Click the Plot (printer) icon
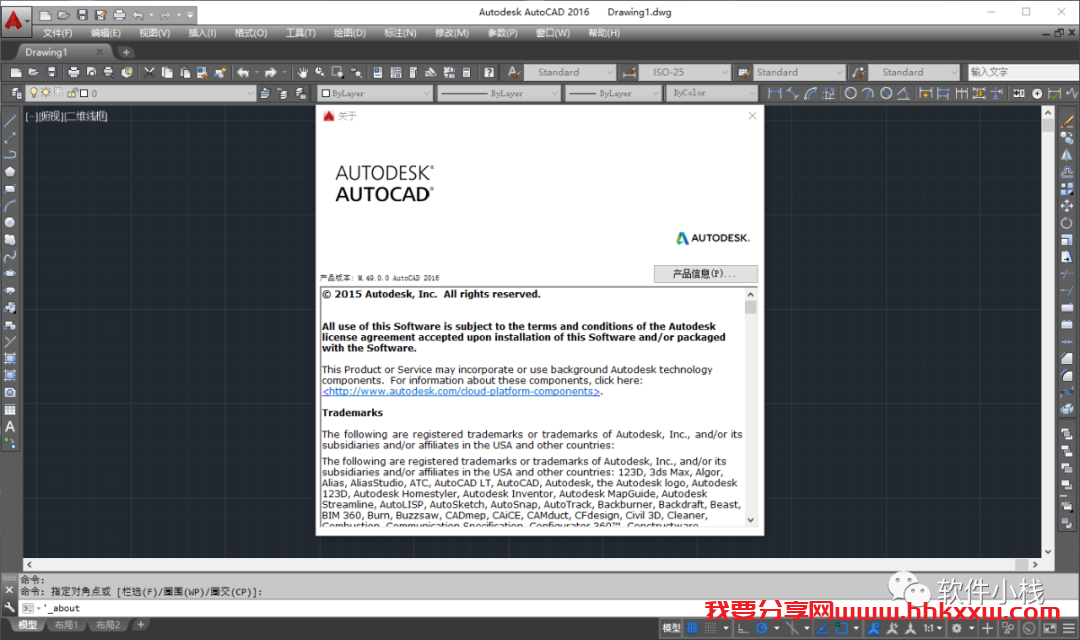Image resolution: width=1080 pixels, height=640 pixels. (x=74, y=72)
